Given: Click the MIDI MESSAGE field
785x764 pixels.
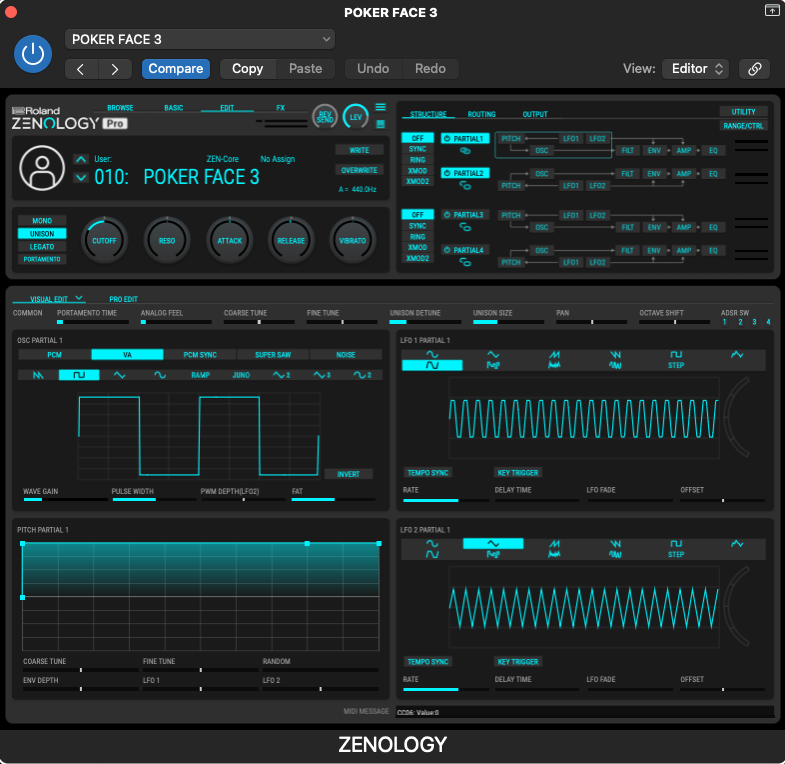Looking at the screenshot, I should pos(585,712).
